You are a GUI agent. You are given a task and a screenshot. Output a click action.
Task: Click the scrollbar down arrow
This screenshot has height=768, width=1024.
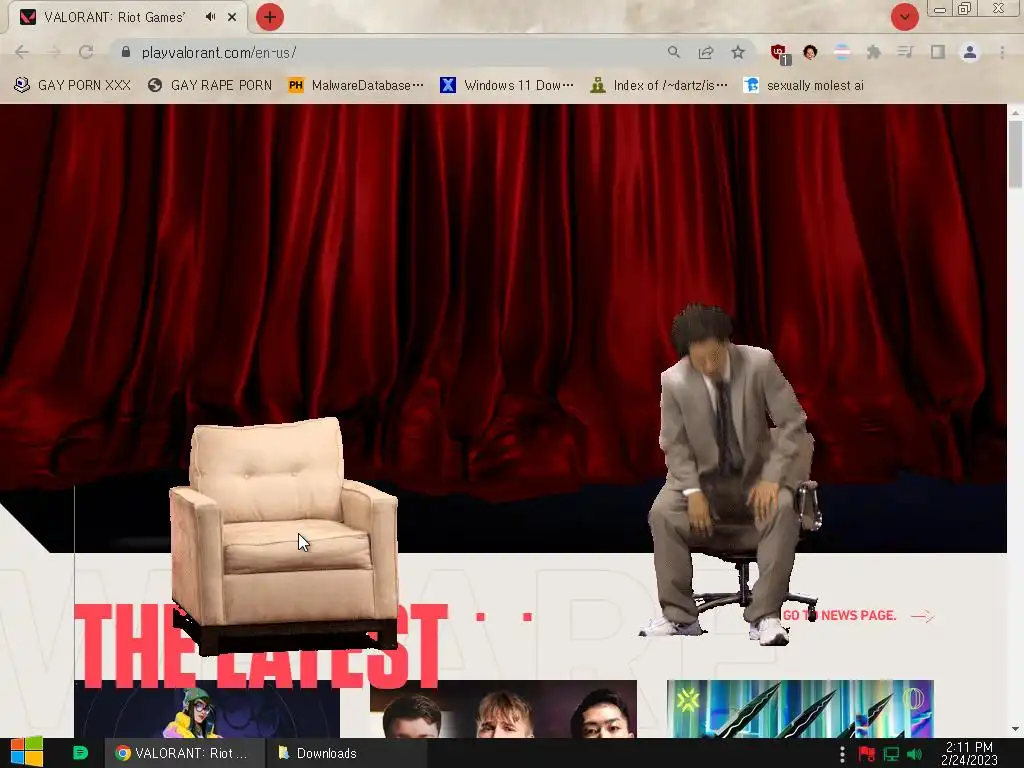pos(1016,729)
